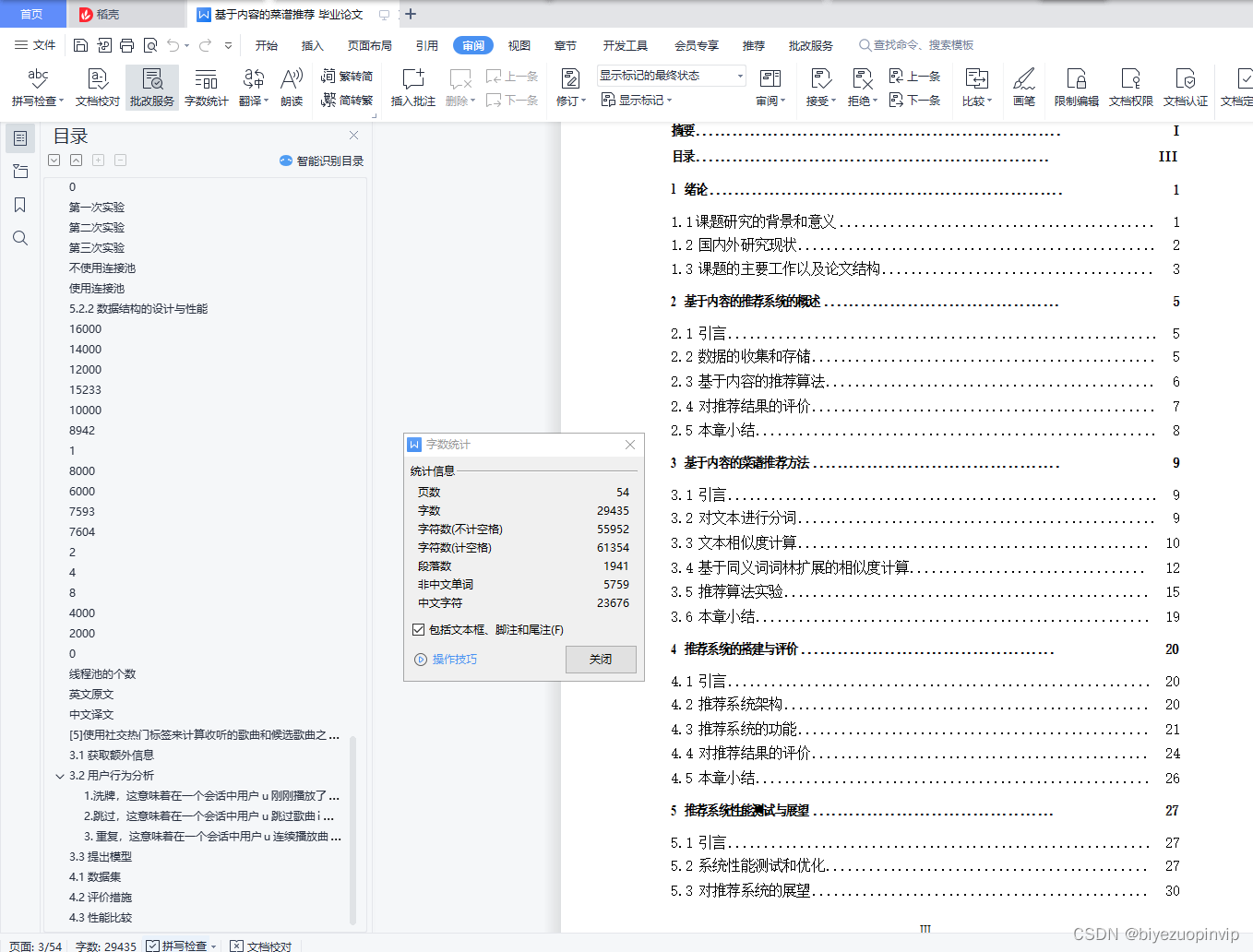
Task: Open 批改服务 correction service tool
Action: pyautogui.click(x=152, y=87)
